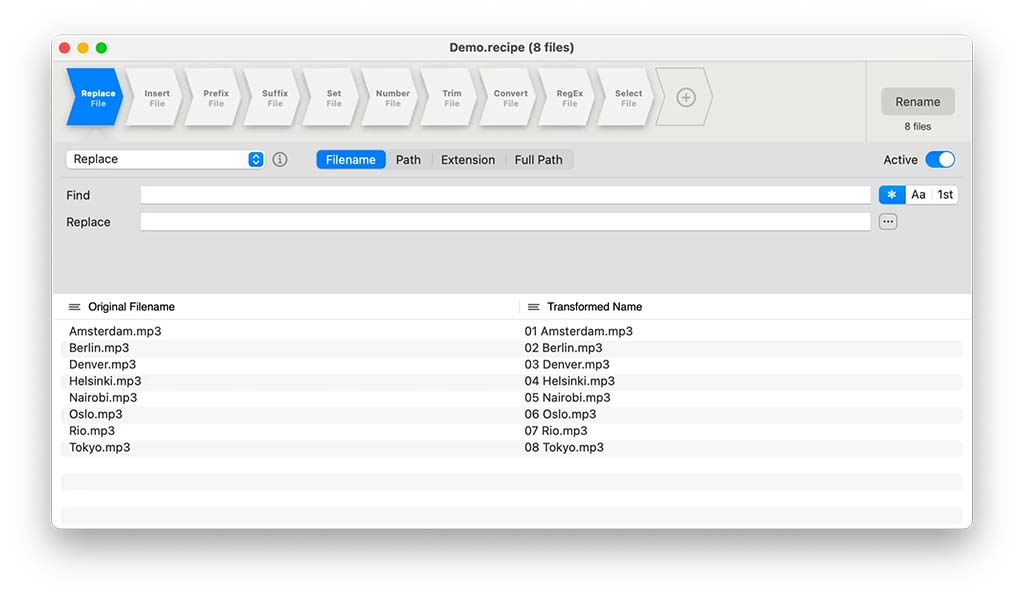Open Transformed Name column menu icon

tap(534, 307)
